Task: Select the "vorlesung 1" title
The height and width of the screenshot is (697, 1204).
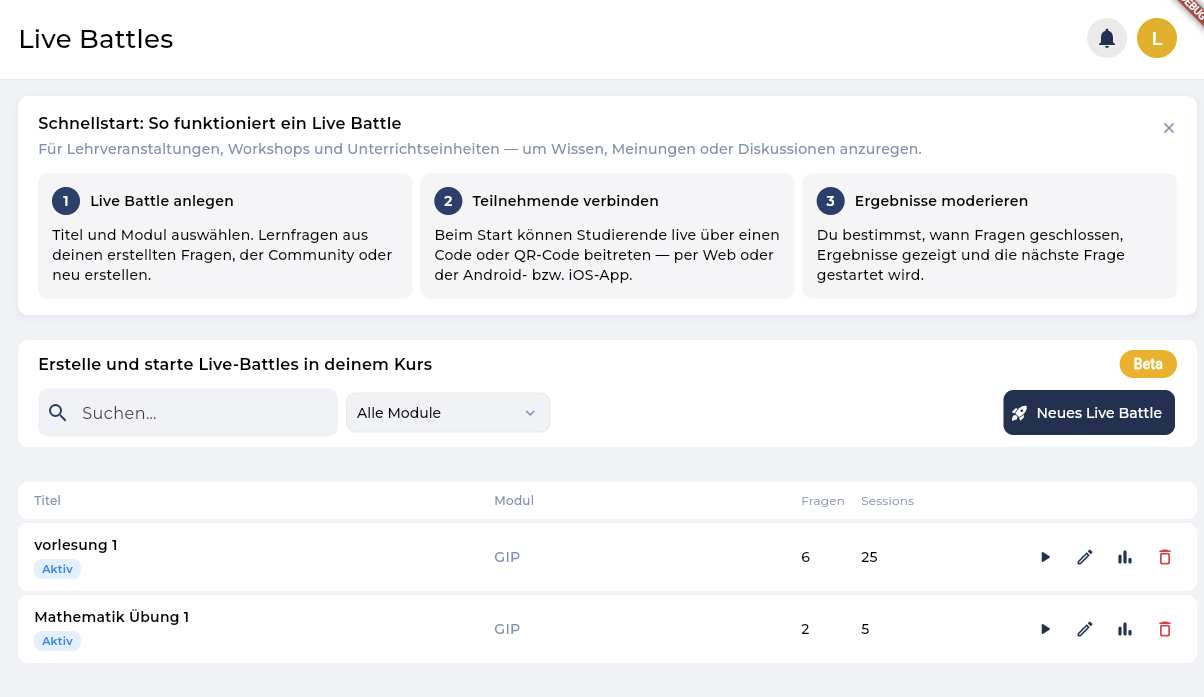Action: pos(76,545)
